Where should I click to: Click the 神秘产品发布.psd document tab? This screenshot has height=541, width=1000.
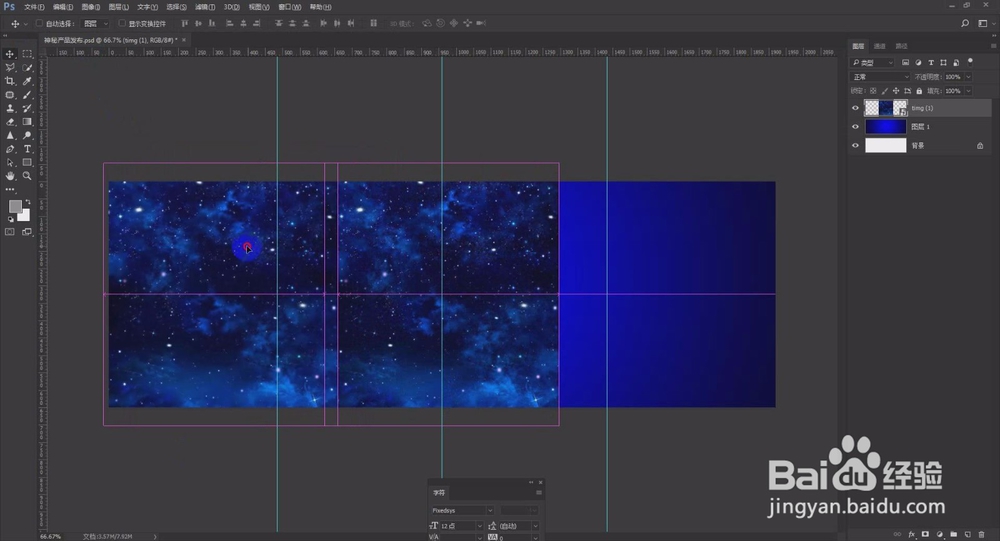(110, 40)
